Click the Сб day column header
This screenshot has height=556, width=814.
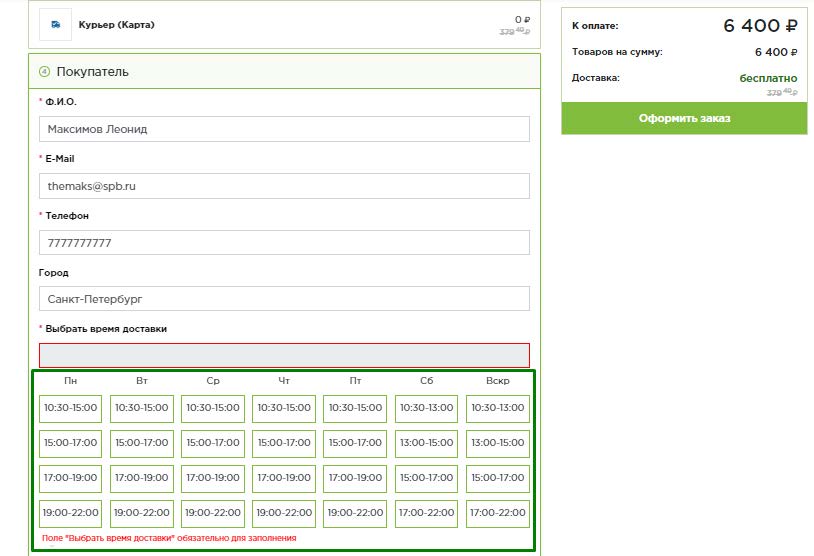427,381
